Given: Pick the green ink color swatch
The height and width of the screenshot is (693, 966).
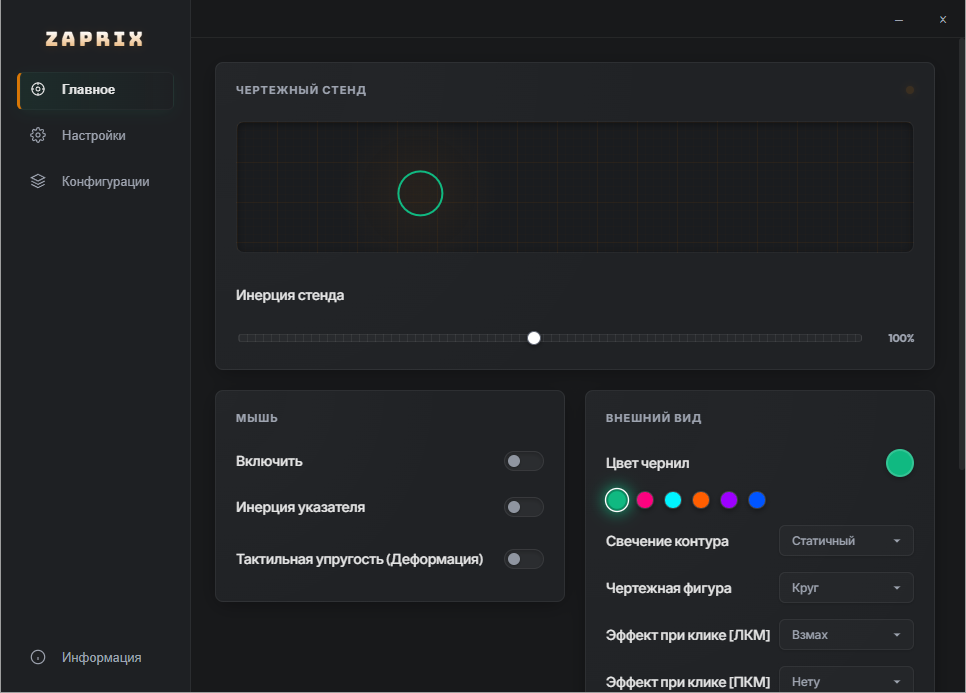Looking at the screenshot, I should 617,500.
